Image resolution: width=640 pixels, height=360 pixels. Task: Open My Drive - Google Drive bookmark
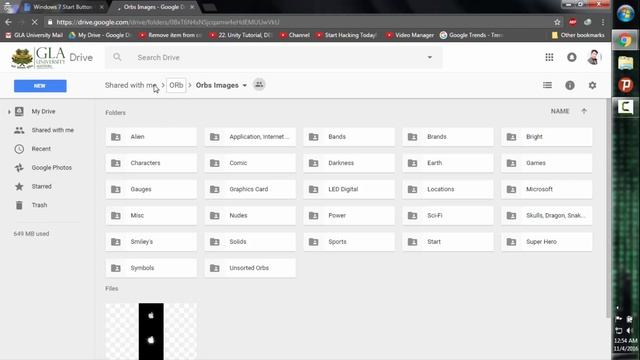pos(100,35)
